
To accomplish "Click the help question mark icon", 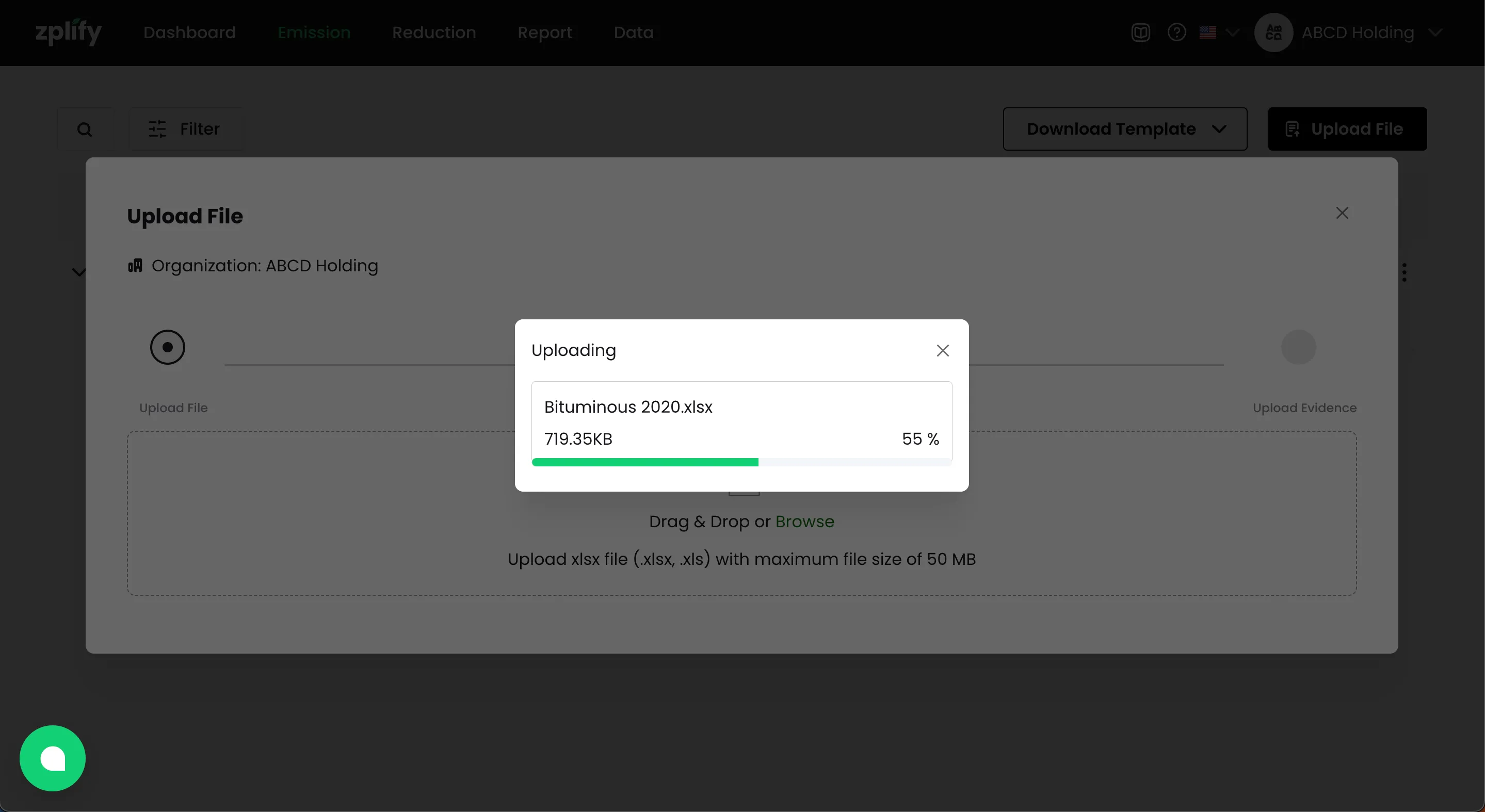I will 1176,33.
